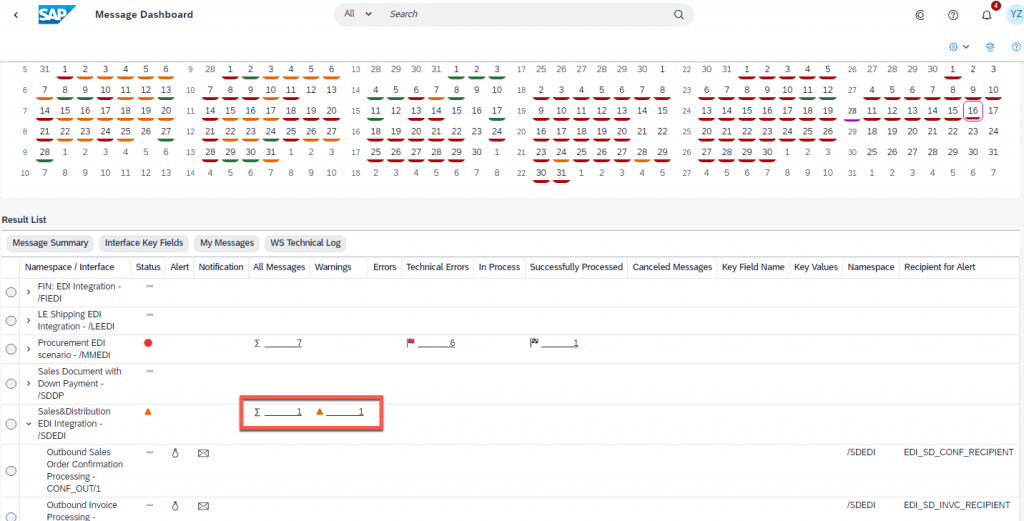
Task: Select radio for Sales Document with Down Payment
Action: [x=11, y=383]
